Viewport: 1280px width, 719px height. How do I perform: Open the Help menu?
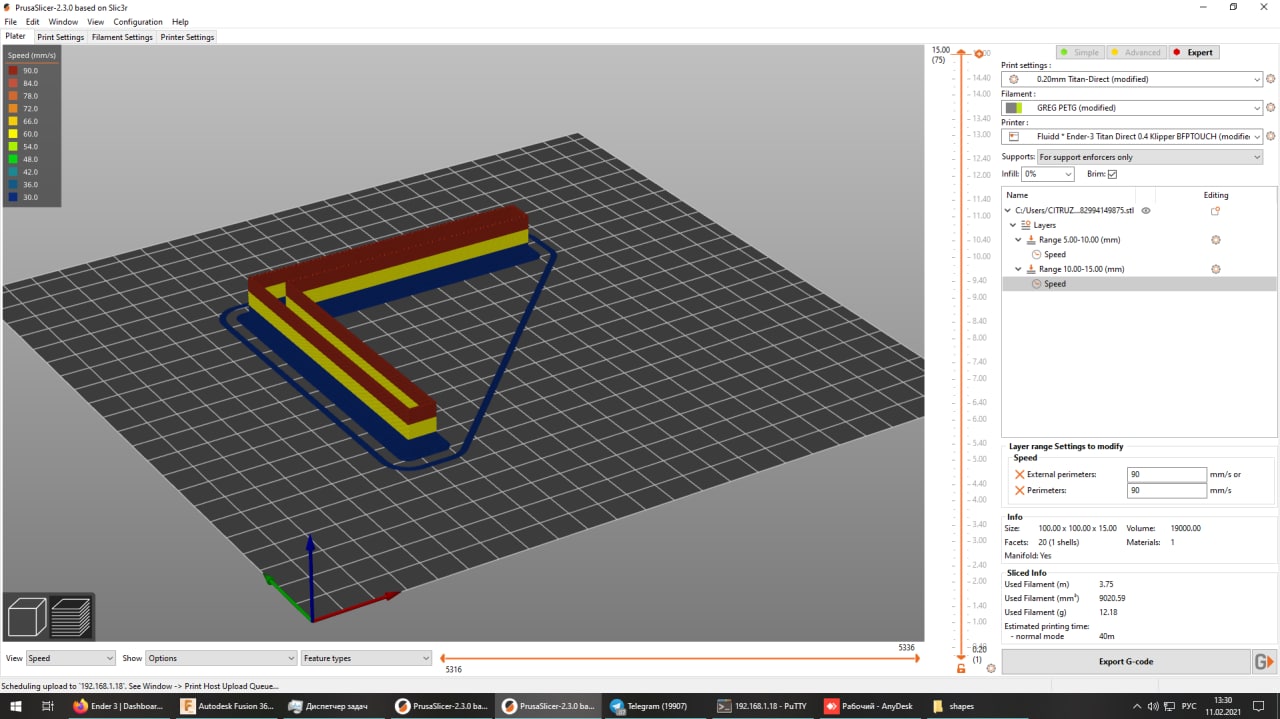pyautogui.click(x=180, y=22)
